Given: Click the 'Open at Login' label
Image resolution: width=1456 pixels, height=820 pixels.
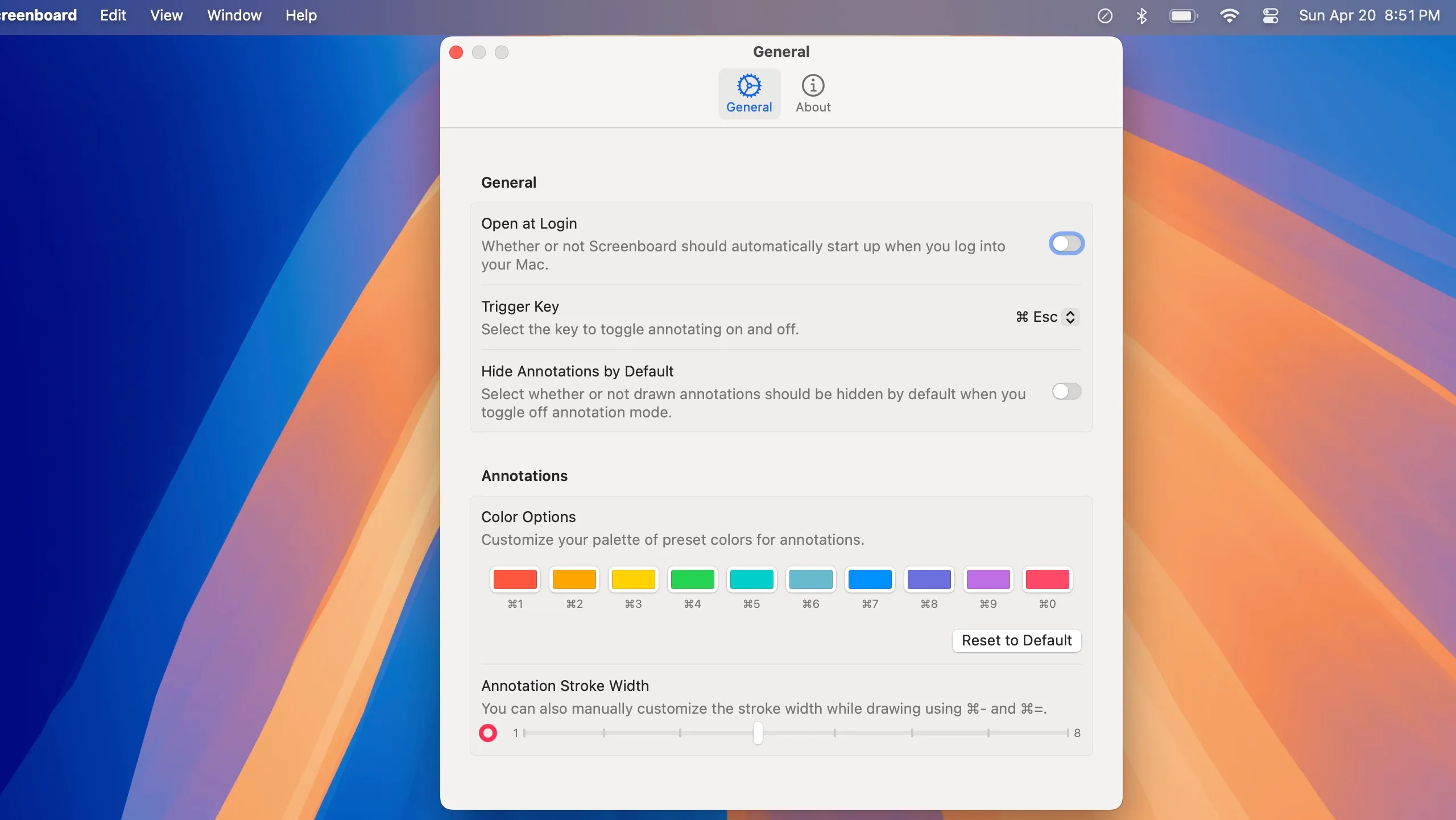Looking at the screenshot, I should pyautogui.click(x=529, y=223).
